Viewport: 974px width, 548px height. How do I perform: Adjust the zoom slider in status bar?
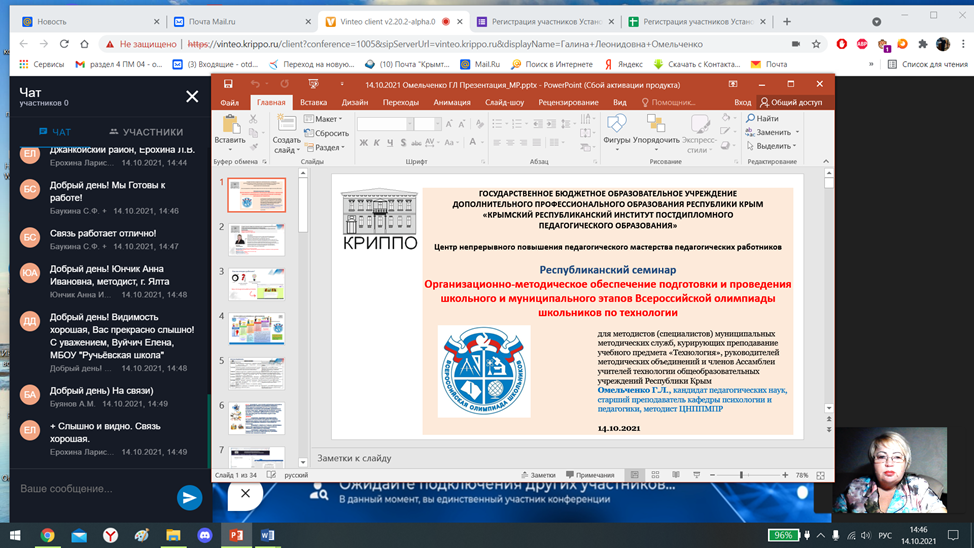(742, 475)
